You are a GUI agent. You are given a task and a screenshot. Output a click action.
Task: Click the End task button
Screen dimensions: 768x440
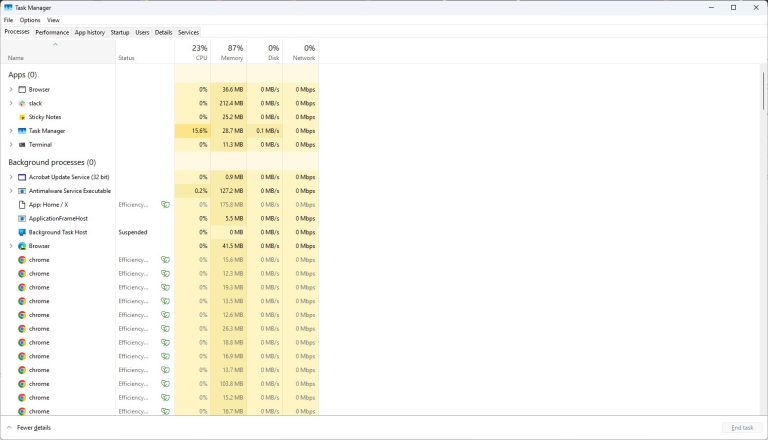[742, 428]
